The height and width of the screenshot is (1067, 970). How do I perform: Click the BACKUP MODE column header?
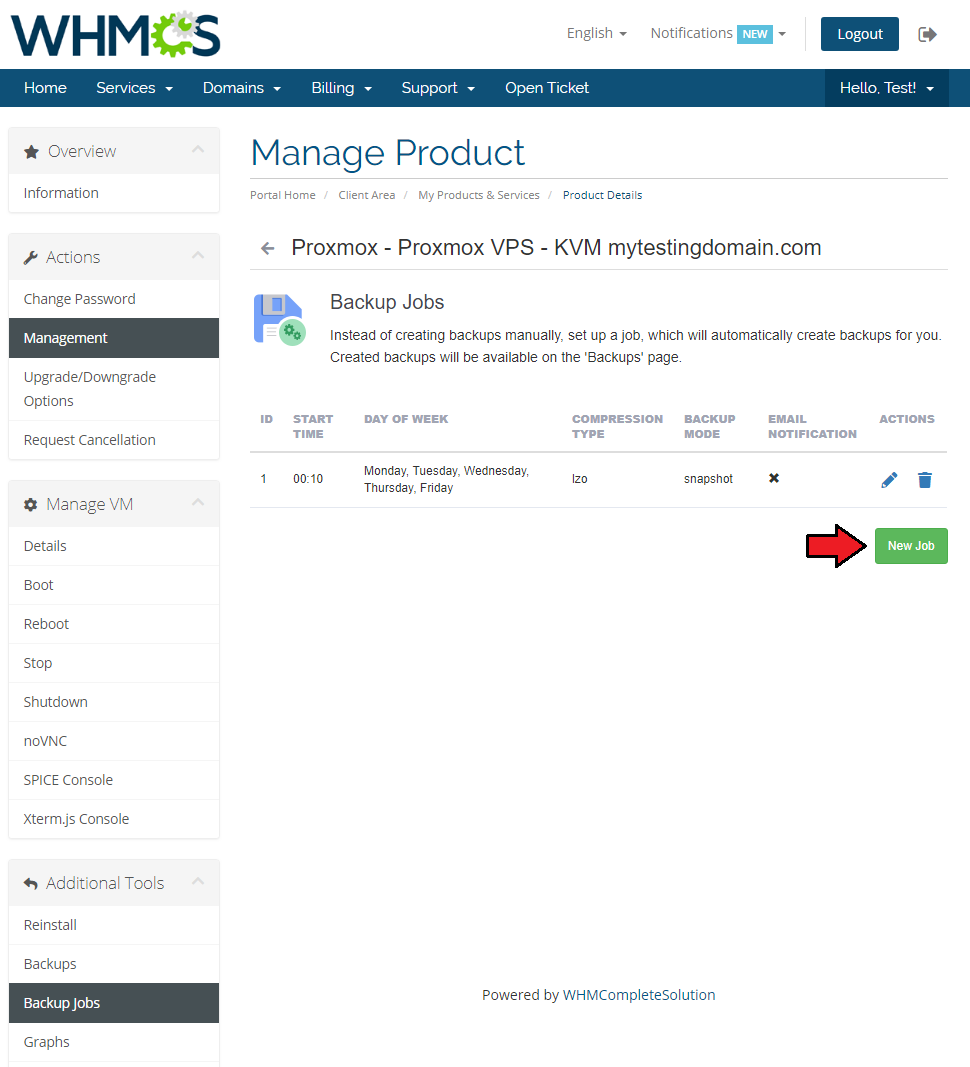click(x=709, y=427)
